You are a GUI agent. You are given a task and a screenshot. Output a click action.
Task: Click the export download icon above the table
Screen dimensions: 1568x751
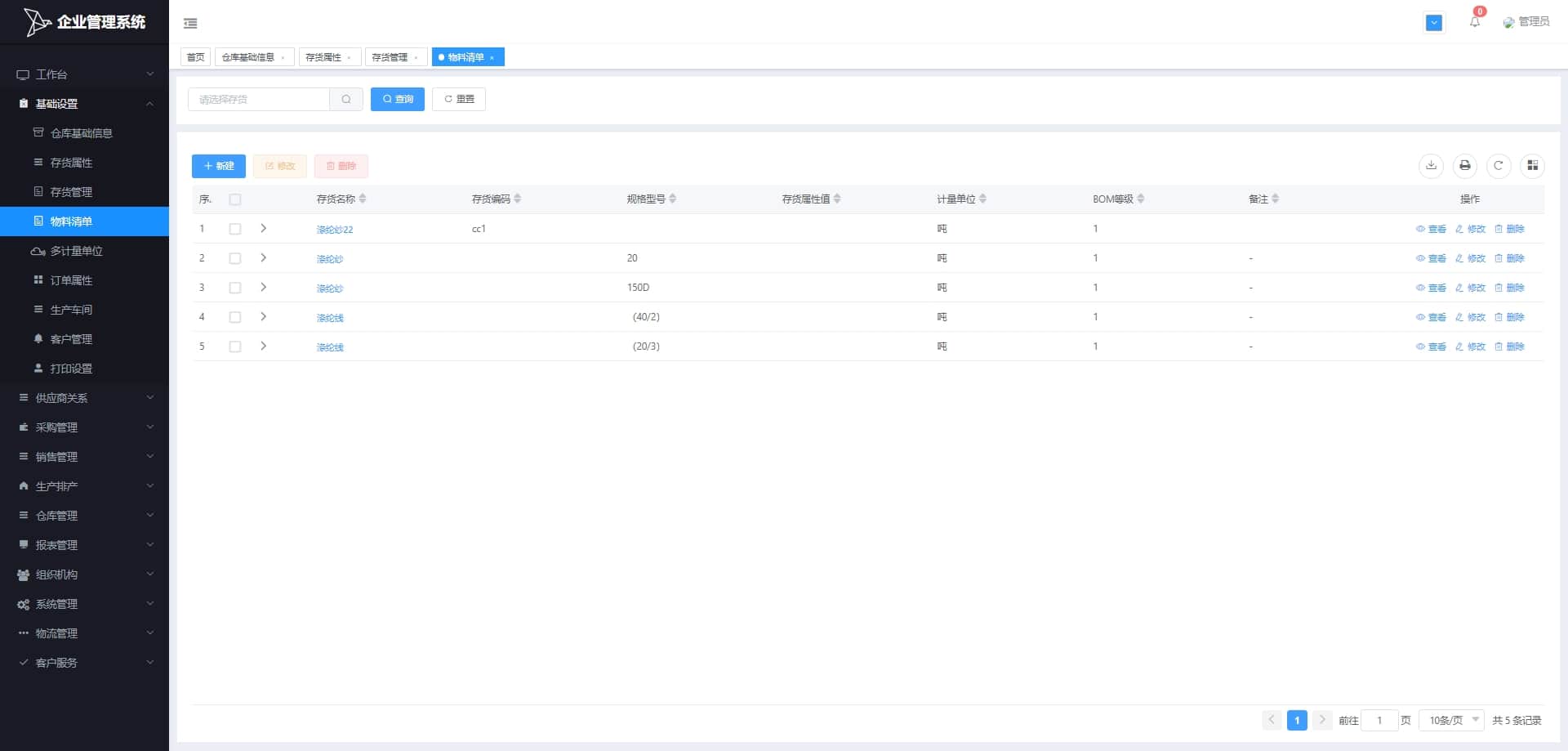1432,166
